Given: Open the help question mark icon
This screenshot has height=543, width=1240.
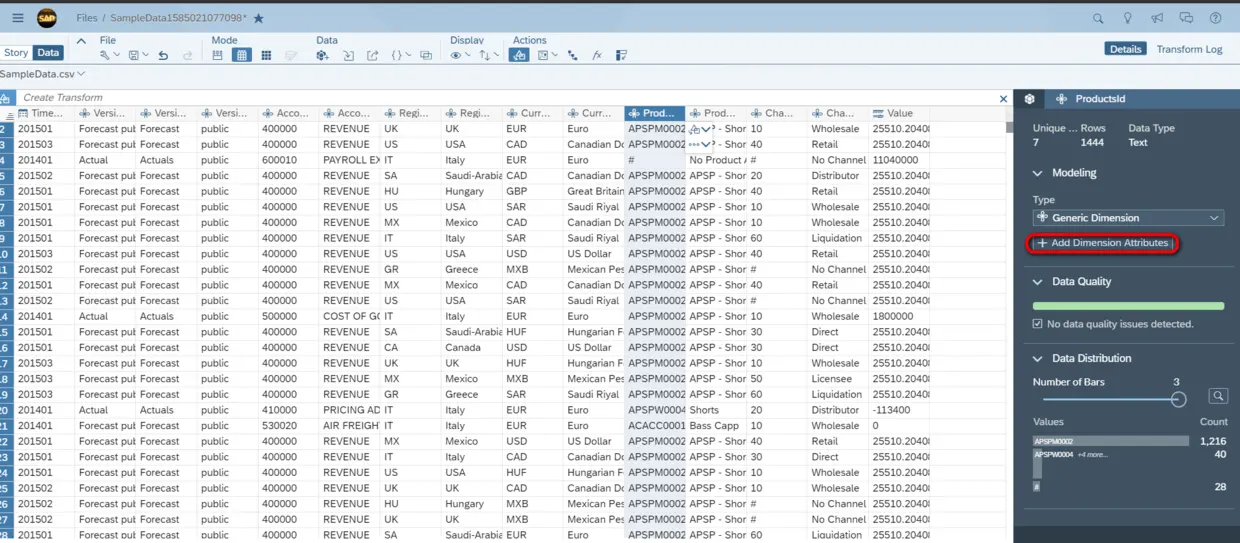Looking at the screenshot, I should (1216, 18).
